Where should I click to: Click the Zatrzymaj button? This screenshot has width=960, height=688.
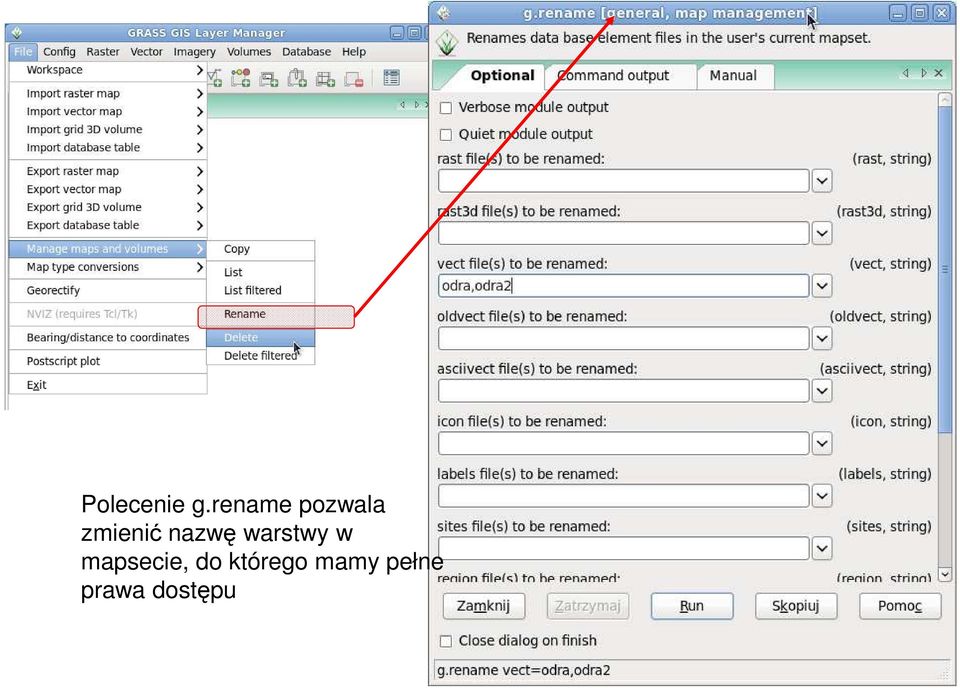pos(588,606)
